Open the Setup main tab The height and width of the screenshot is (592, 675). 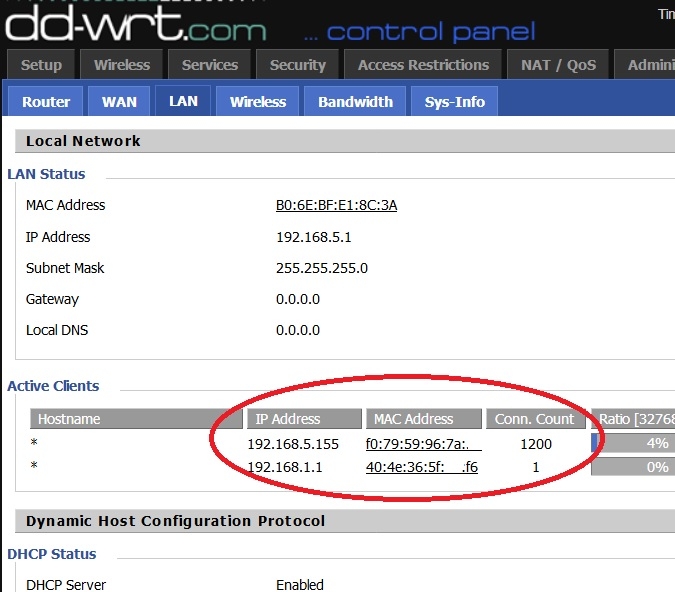[x=41, y=65]
